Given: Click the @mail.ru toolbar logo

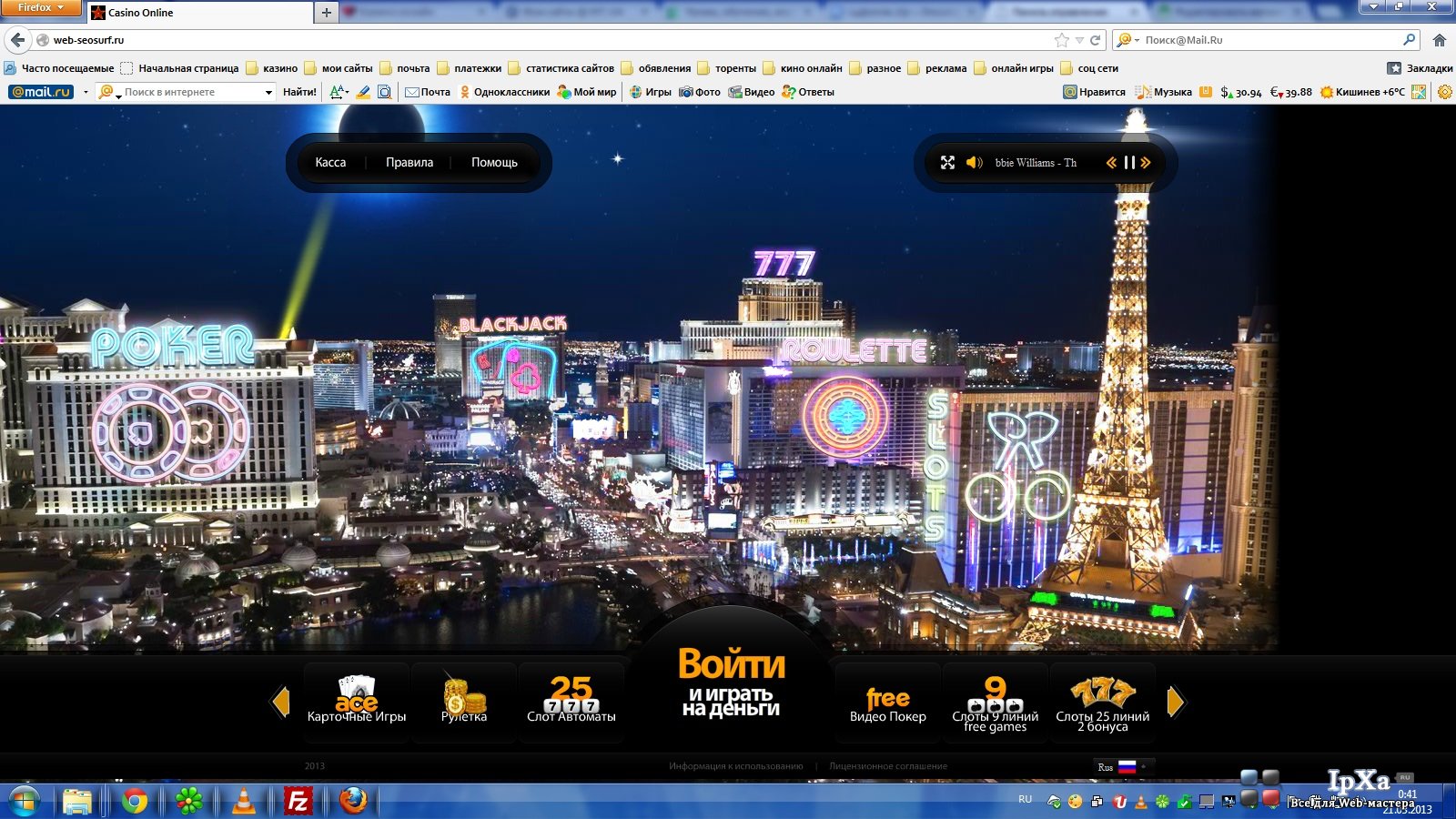Looking at the screenshot, I should tap(41, 92).
